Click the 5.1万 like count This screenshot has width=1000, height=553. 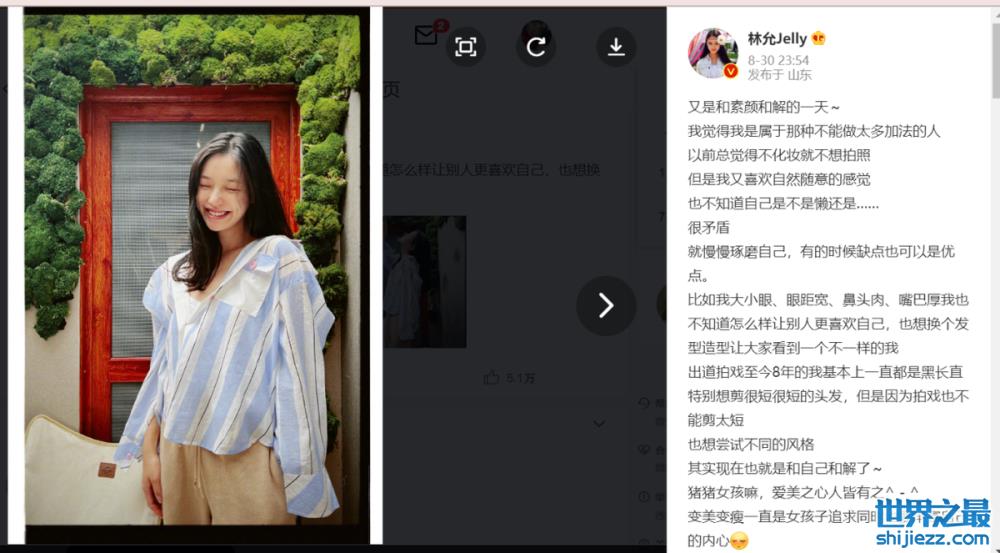[520, 378]
